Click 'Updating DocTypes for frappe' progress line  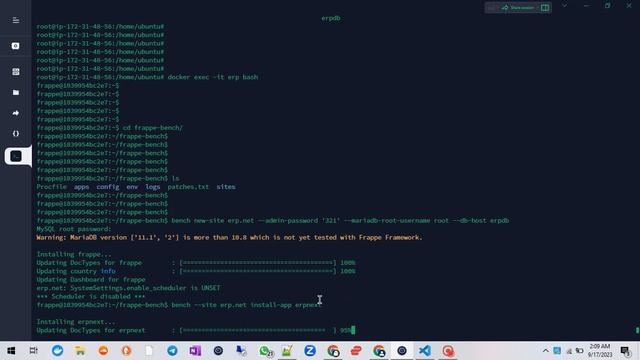(196, 262)
